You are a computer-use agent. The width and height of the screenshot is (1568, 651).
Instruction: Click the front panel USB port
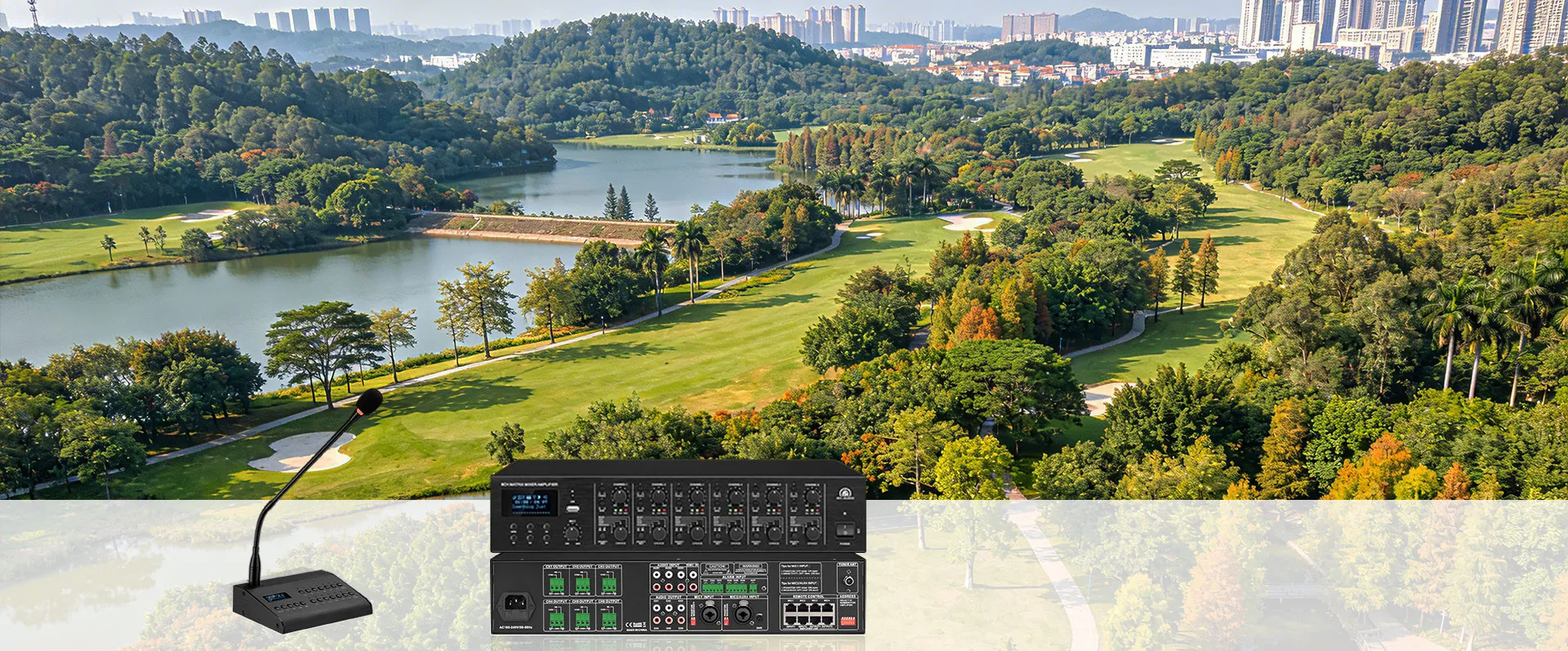(x=572, y=509)
